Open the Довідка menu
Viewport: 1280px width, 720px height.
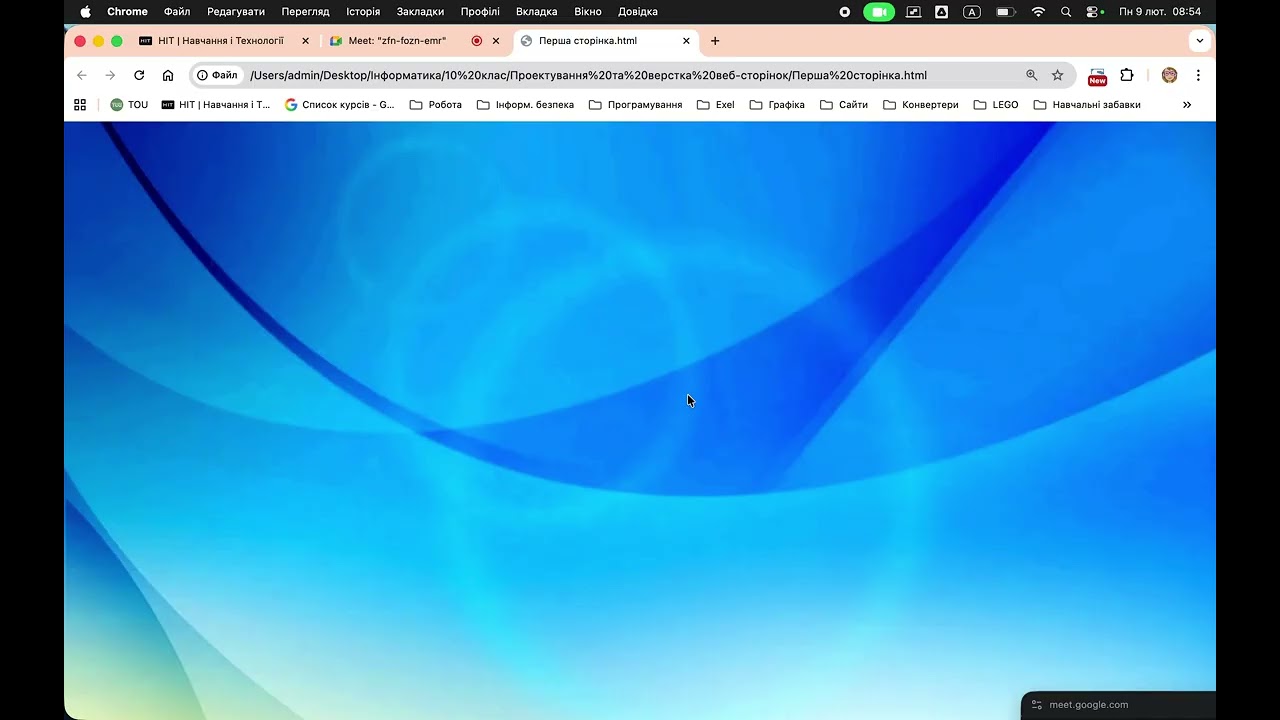tap(638, 12)
